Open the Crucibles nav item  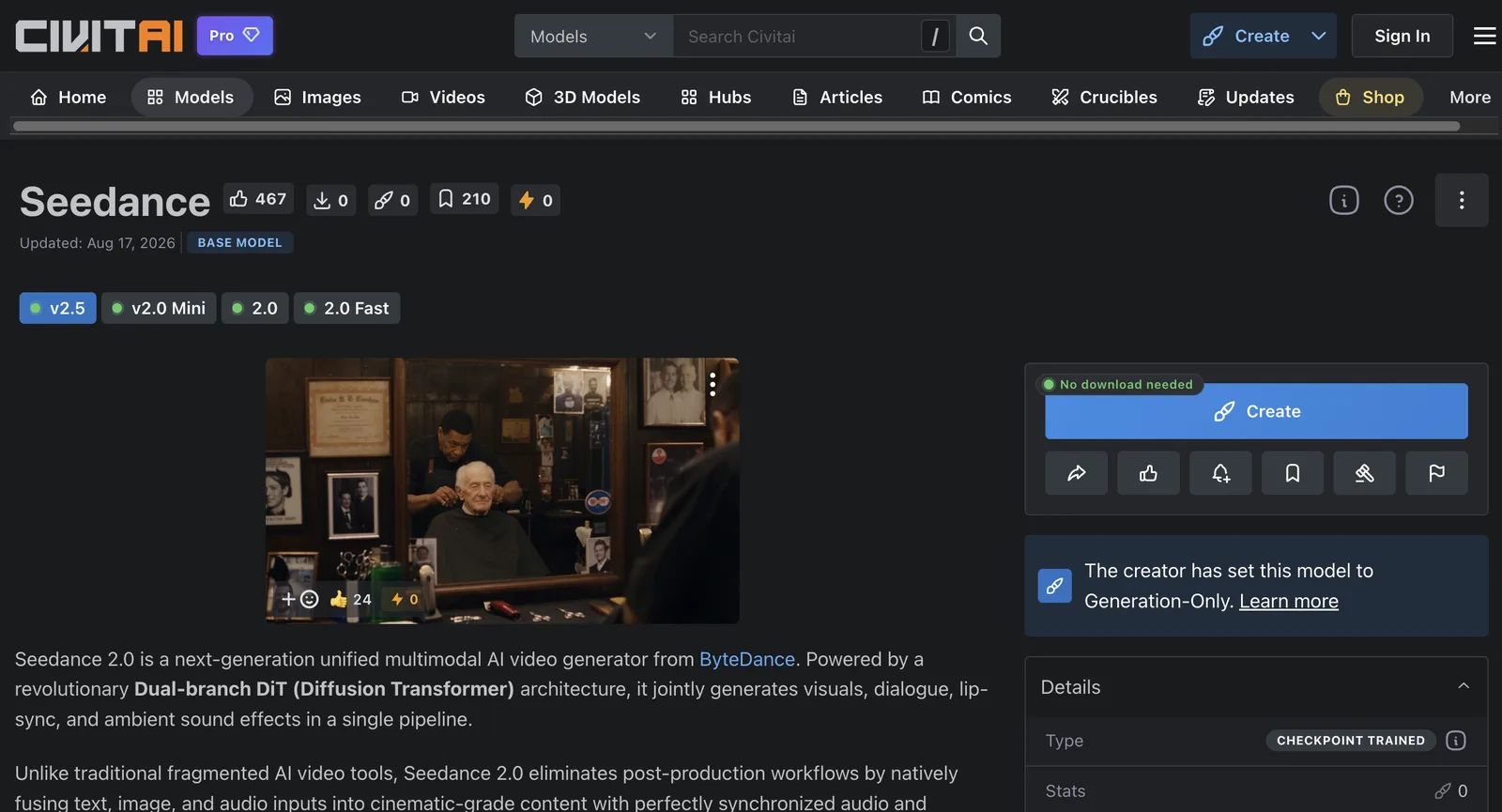coord(1104,97)
